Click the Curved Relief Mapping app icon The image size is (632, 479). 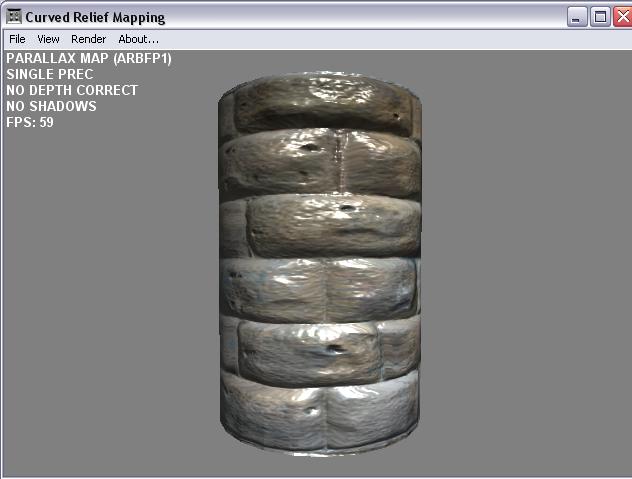(14, 17)
